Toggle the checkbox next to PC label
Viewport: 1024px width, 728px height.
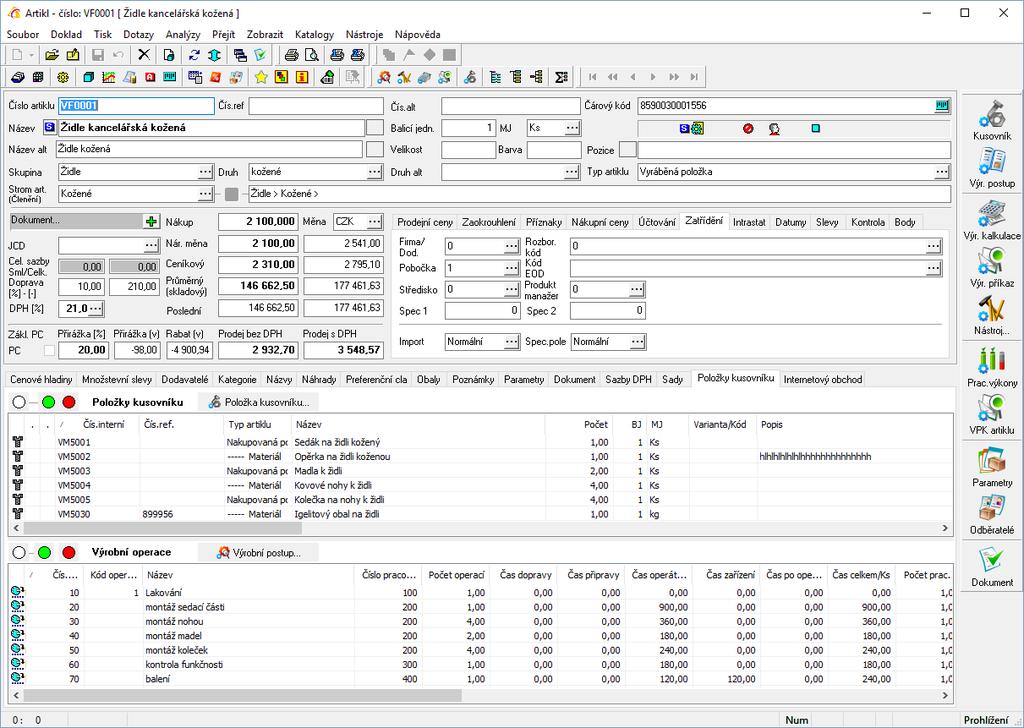point(49,351)
